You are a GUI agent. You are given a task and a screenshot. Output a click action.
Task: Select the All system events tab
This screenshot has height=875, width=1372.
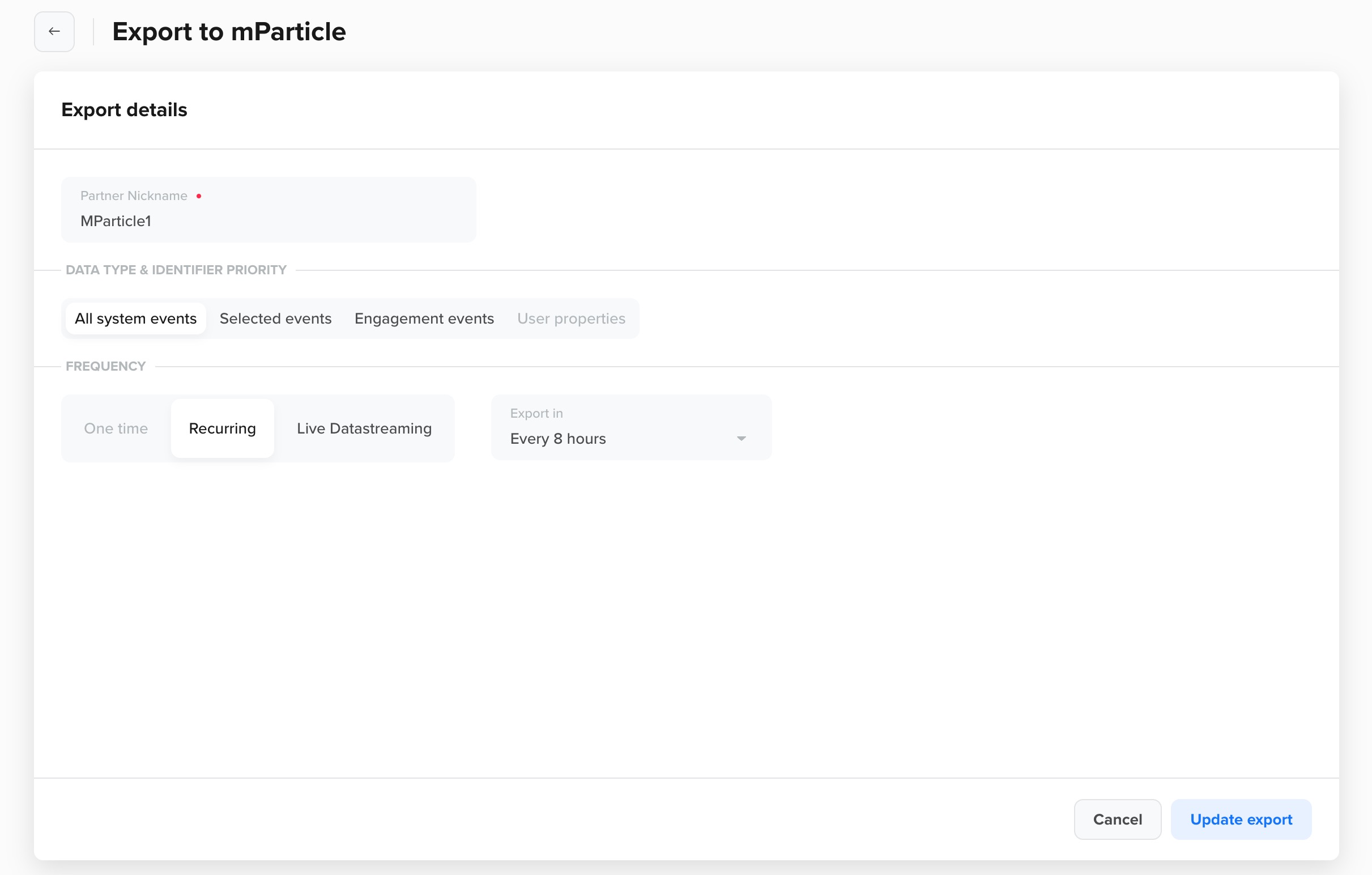click(135, 318)
